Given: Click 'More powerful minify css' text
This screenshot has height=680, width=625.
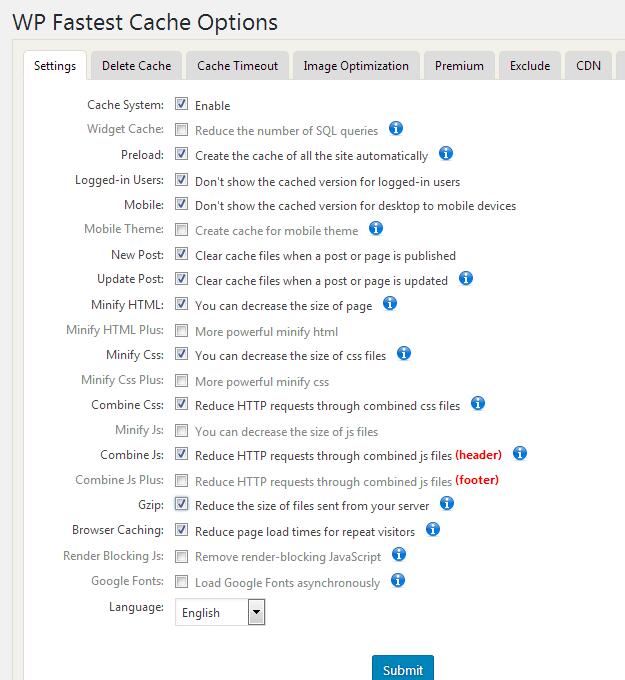Looking at the screenshot, I should 262,382.
